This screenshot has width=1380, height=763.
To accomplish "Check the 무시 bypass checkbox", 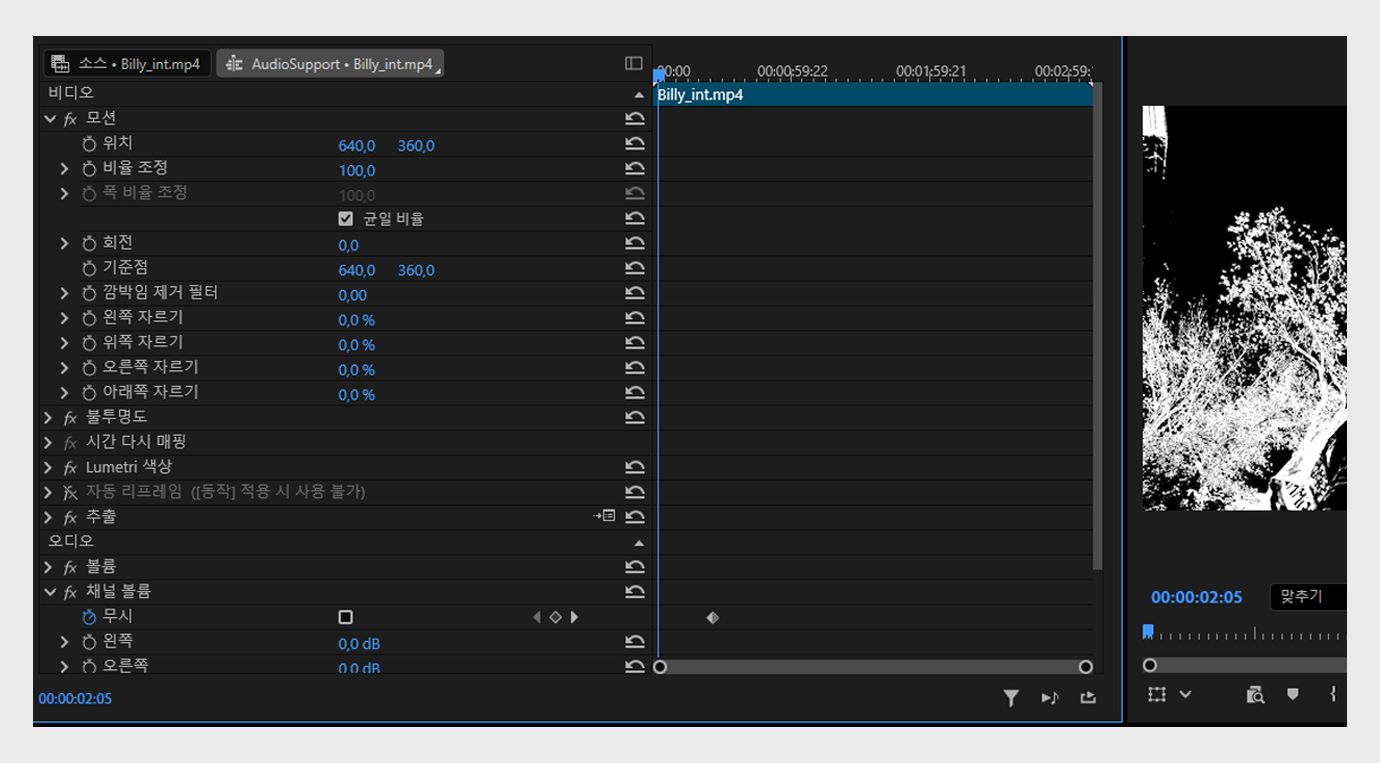I will click(346, 617).
